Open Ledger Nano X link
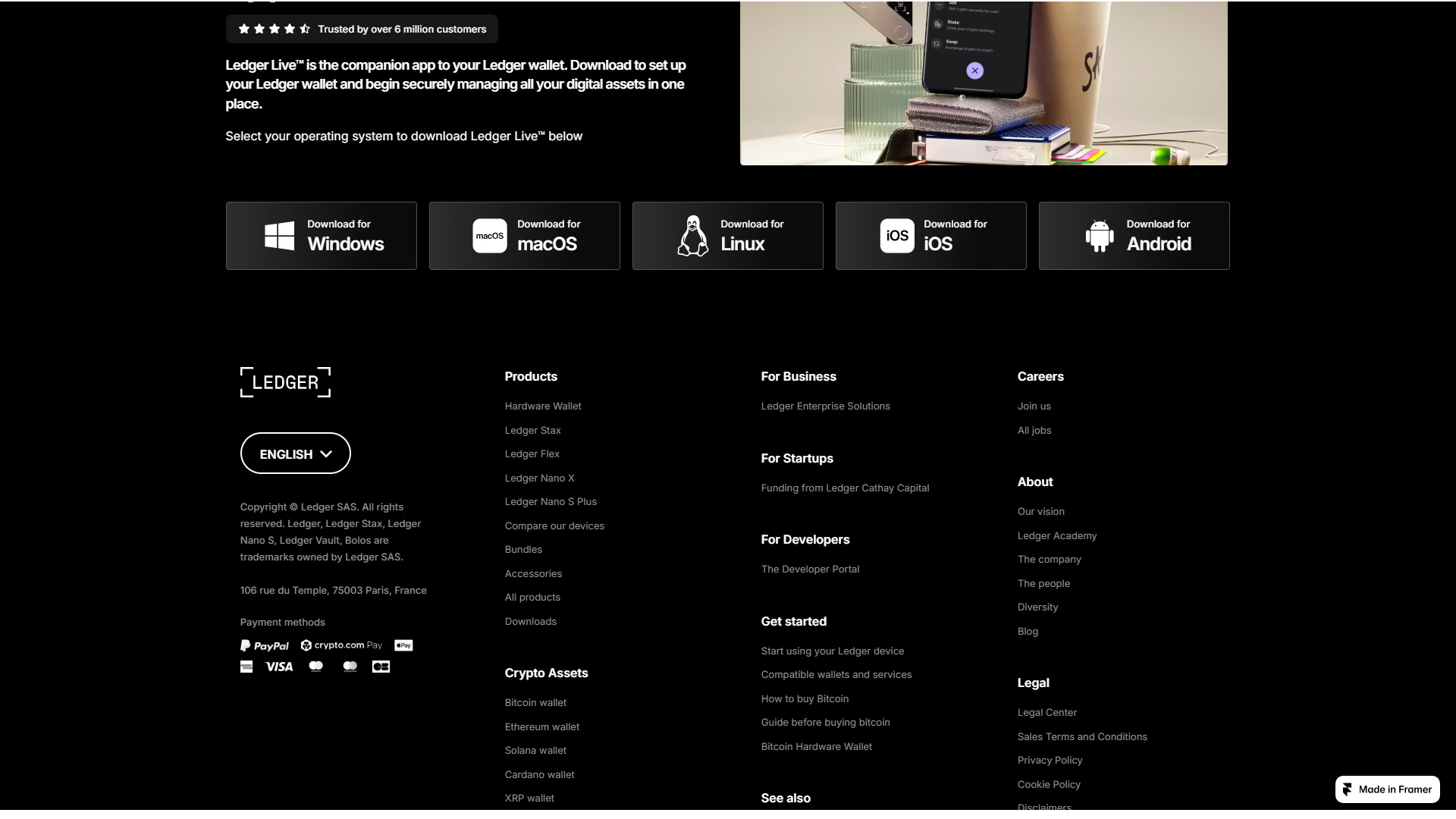 click(x=540, y=479)
